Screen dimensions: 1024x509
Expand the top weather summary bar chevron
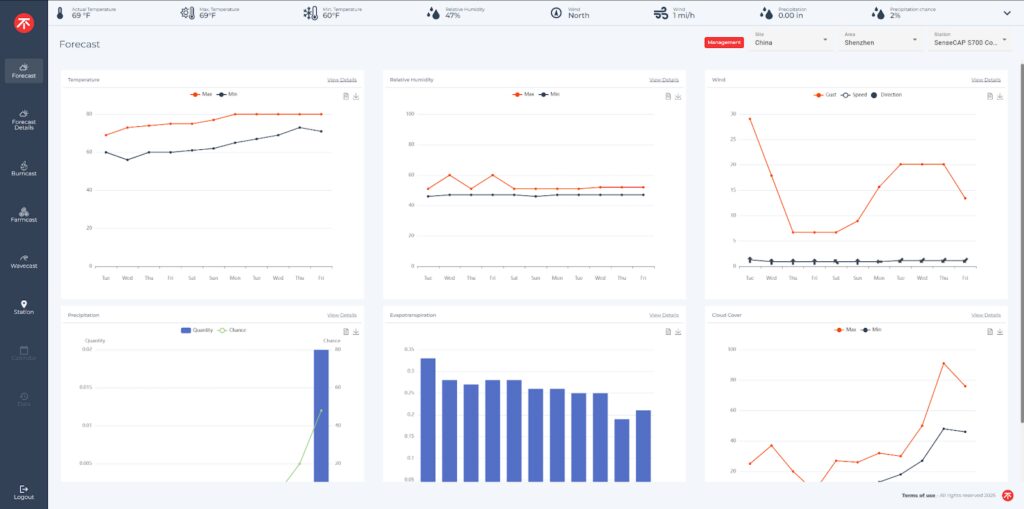(1006, 13)
